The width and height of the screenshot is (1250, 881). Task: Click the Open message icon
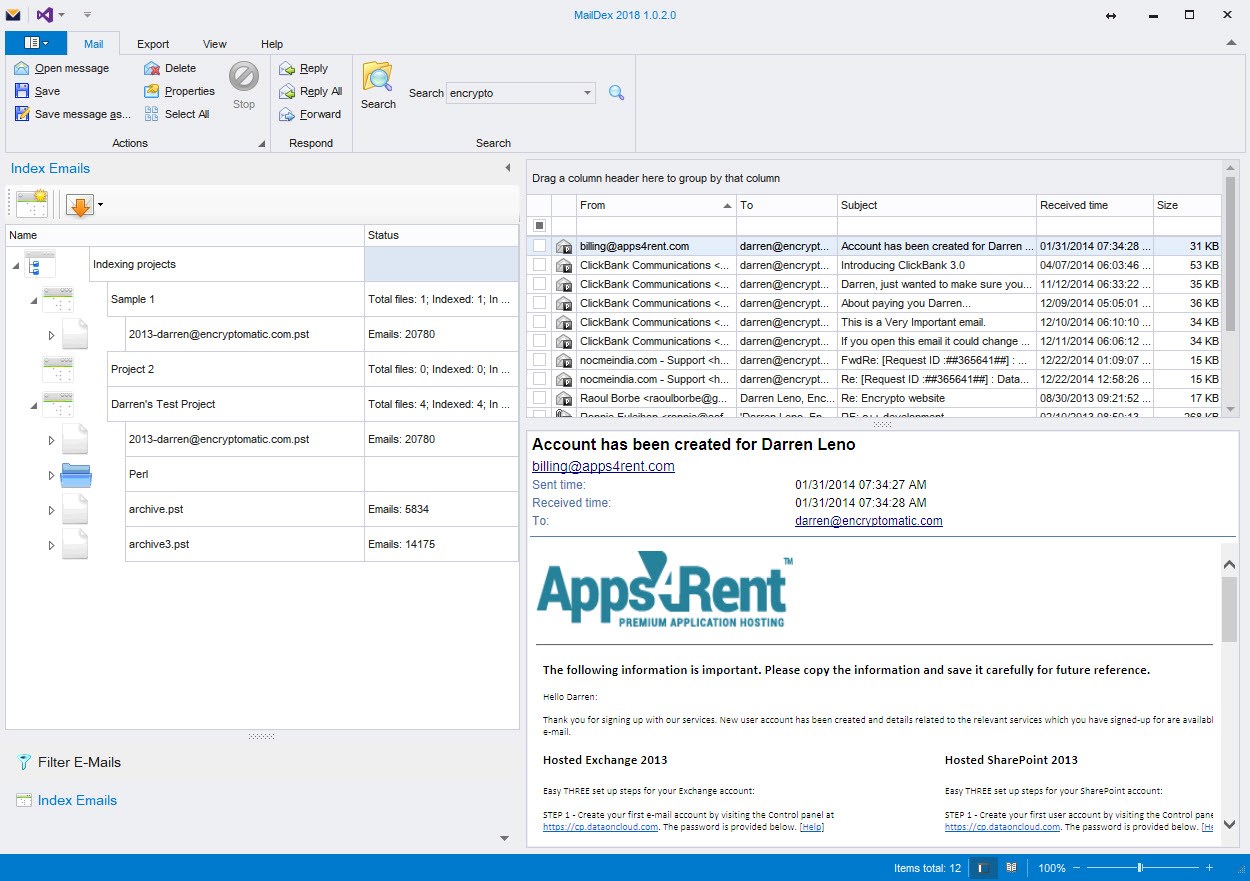coord(22,68)
